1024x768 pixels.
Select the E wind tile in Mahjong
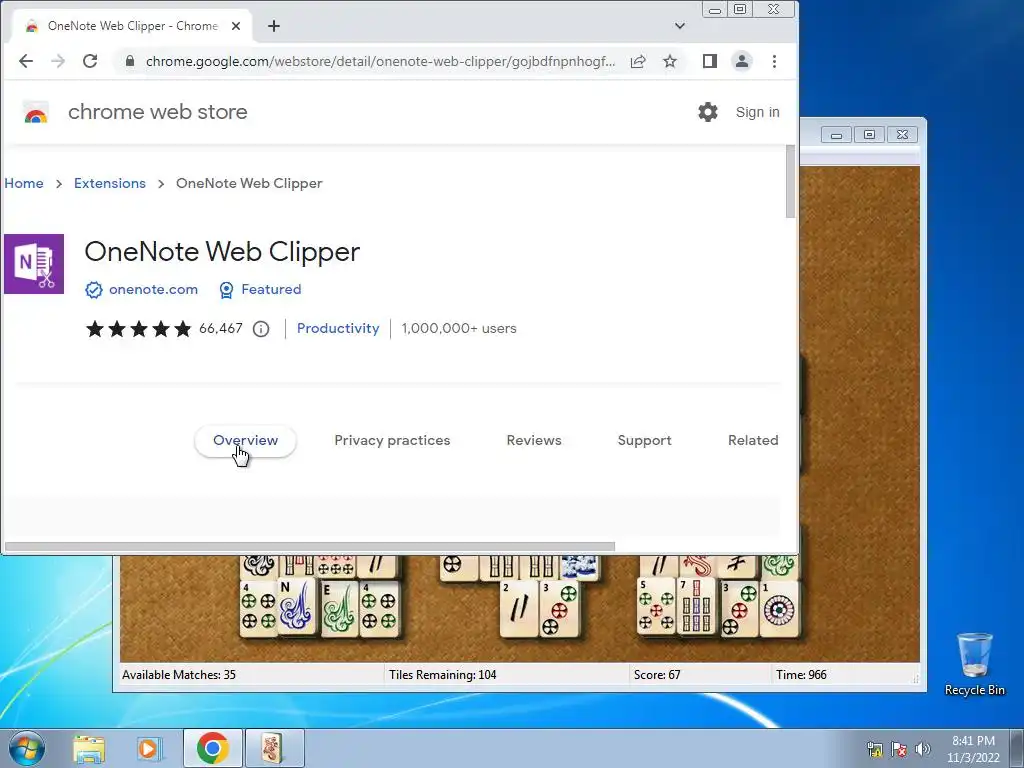coord(338,608)
